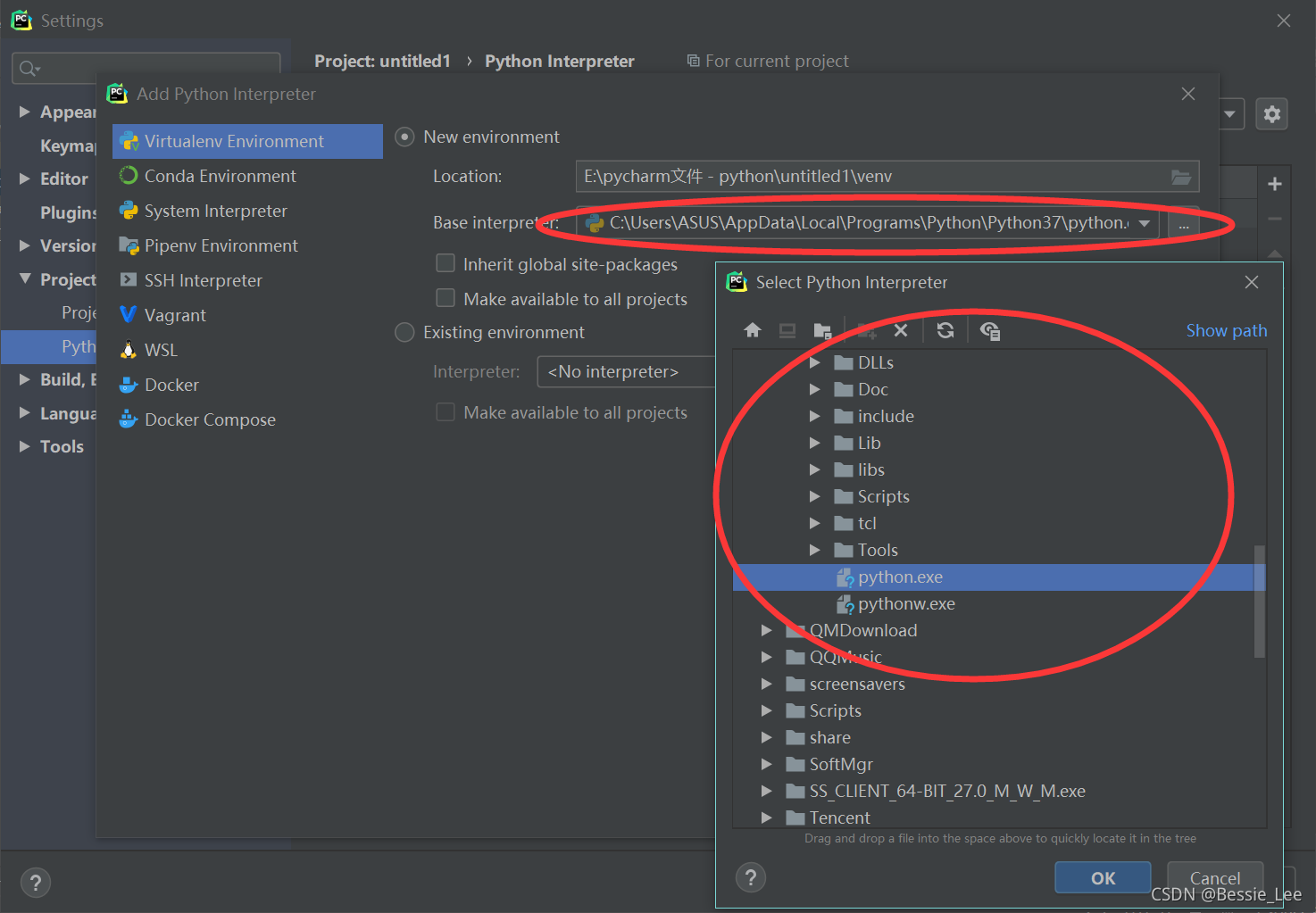Click the New Folder toolbar icon
The height and width of the screenshot is (913, 1316).
(867, 330)
